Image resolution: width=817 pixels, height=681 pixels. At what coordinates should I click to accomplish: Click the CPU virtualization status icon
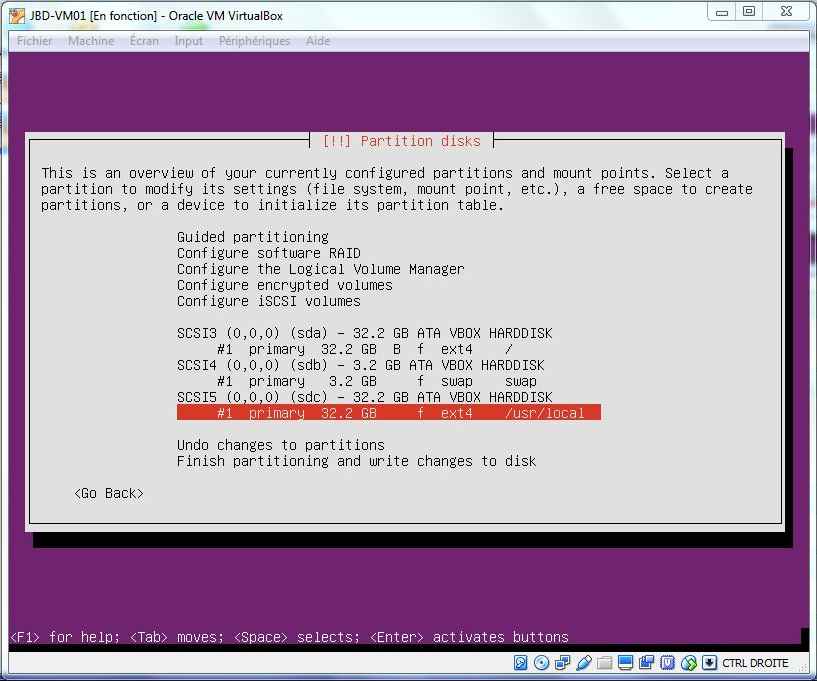click(x=667, y=663)
